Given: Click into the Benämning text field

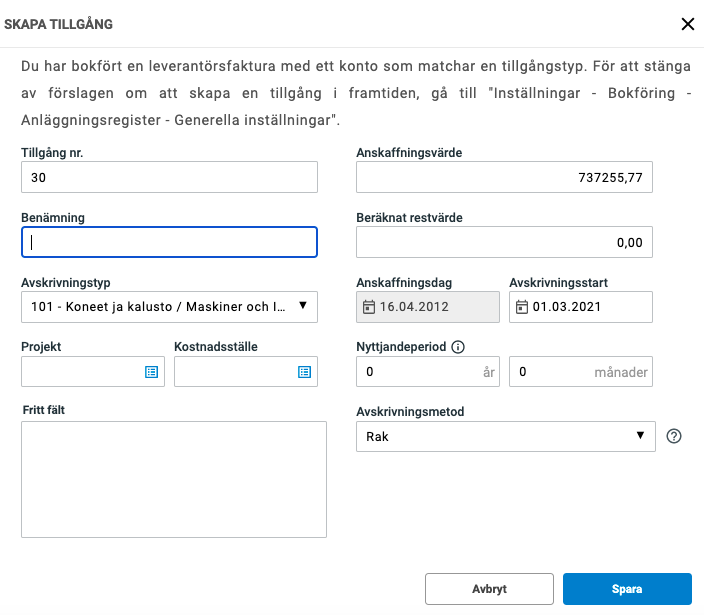Looking at the screenshot, I should tap(169, 242).
